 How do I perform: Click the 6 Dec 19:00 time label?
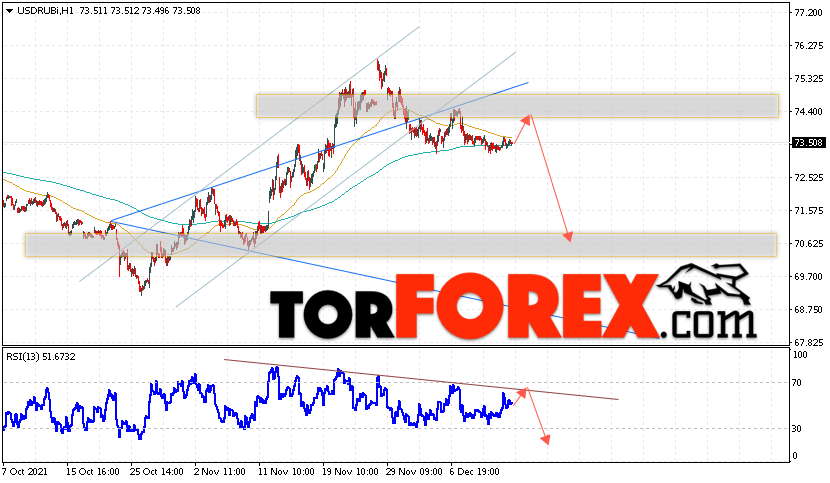[474, 471]
